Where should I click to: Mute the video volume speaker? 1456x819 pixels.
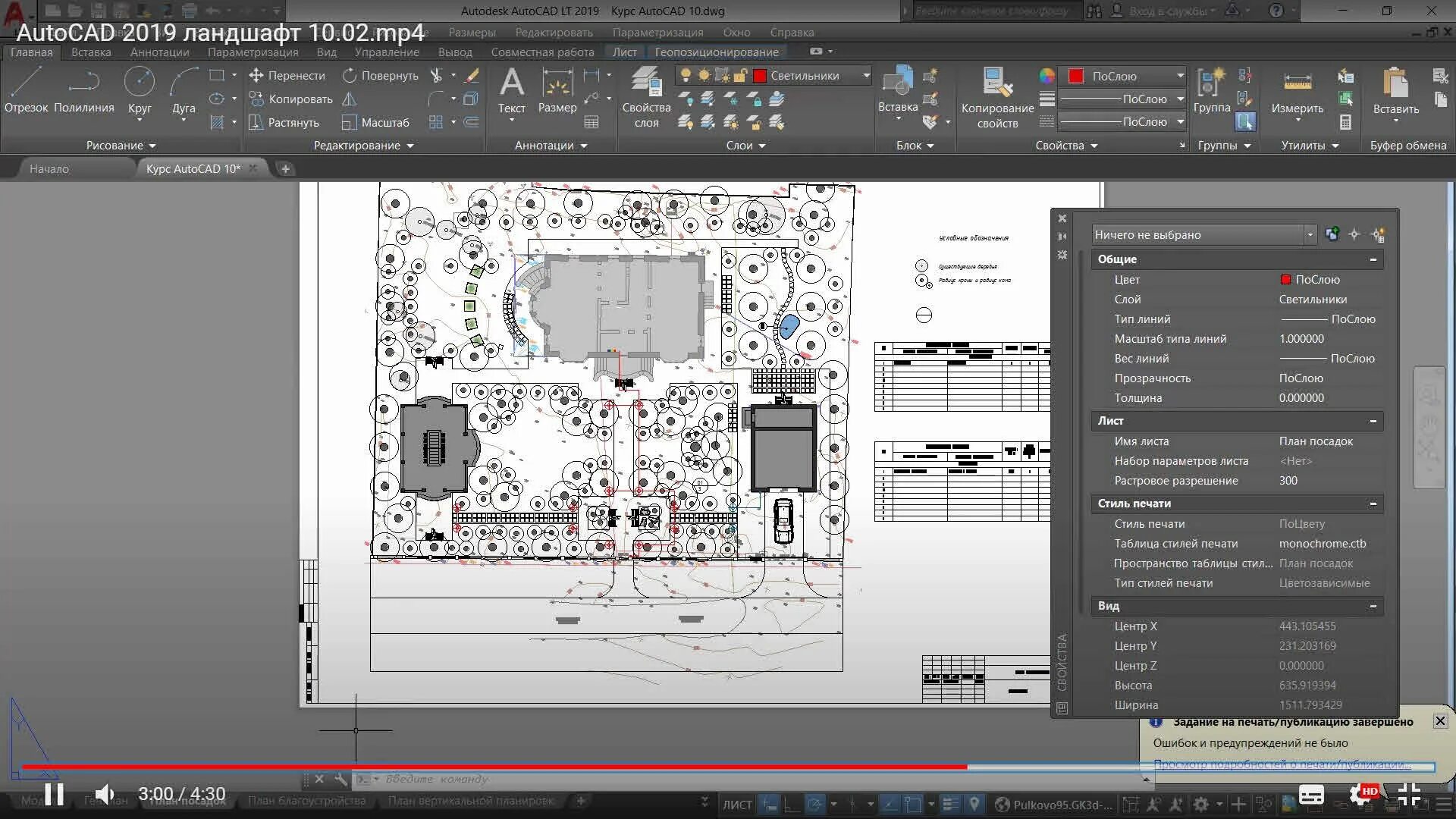tap(104, 794)
